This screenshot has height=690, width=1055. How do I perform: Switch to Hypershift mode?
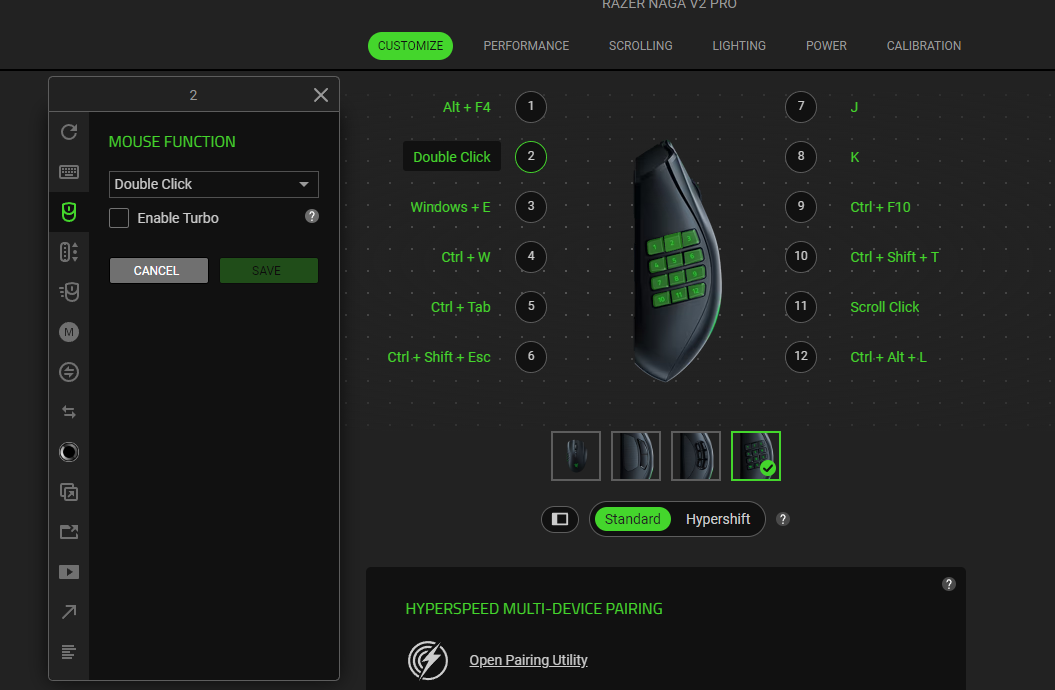718,519
